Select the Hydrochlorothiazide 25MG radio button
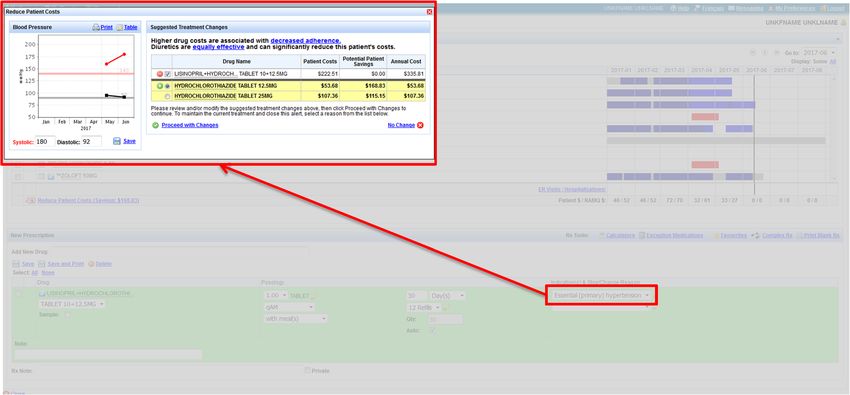The width and height of the screenshot is (850, 395). coord(168,96)
